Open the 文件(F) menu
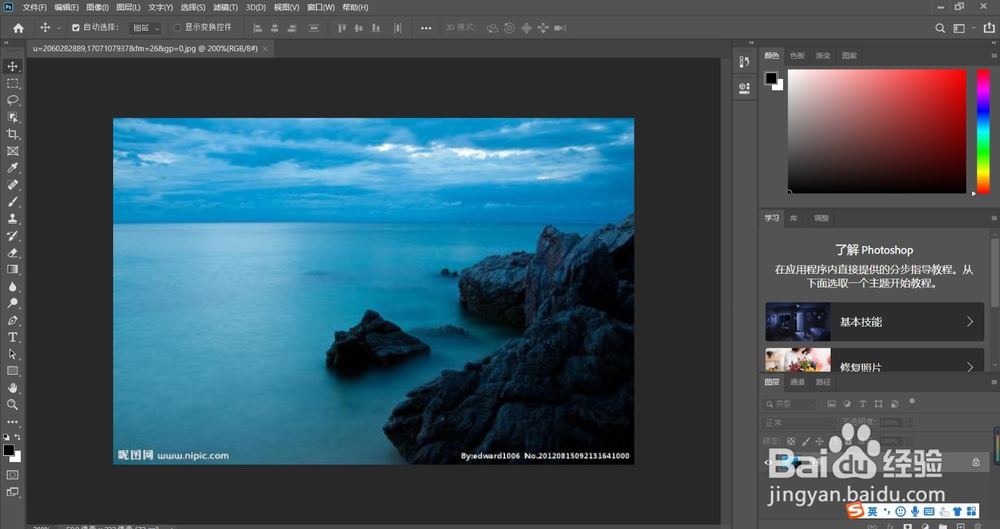Screen dimensions: 1000x529 pos(34,8)
